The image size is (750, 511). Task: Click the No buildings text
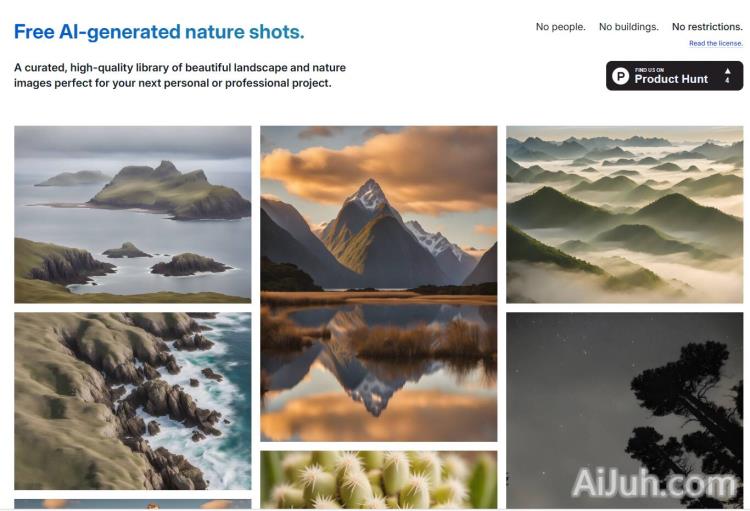(x=629, y=27)
